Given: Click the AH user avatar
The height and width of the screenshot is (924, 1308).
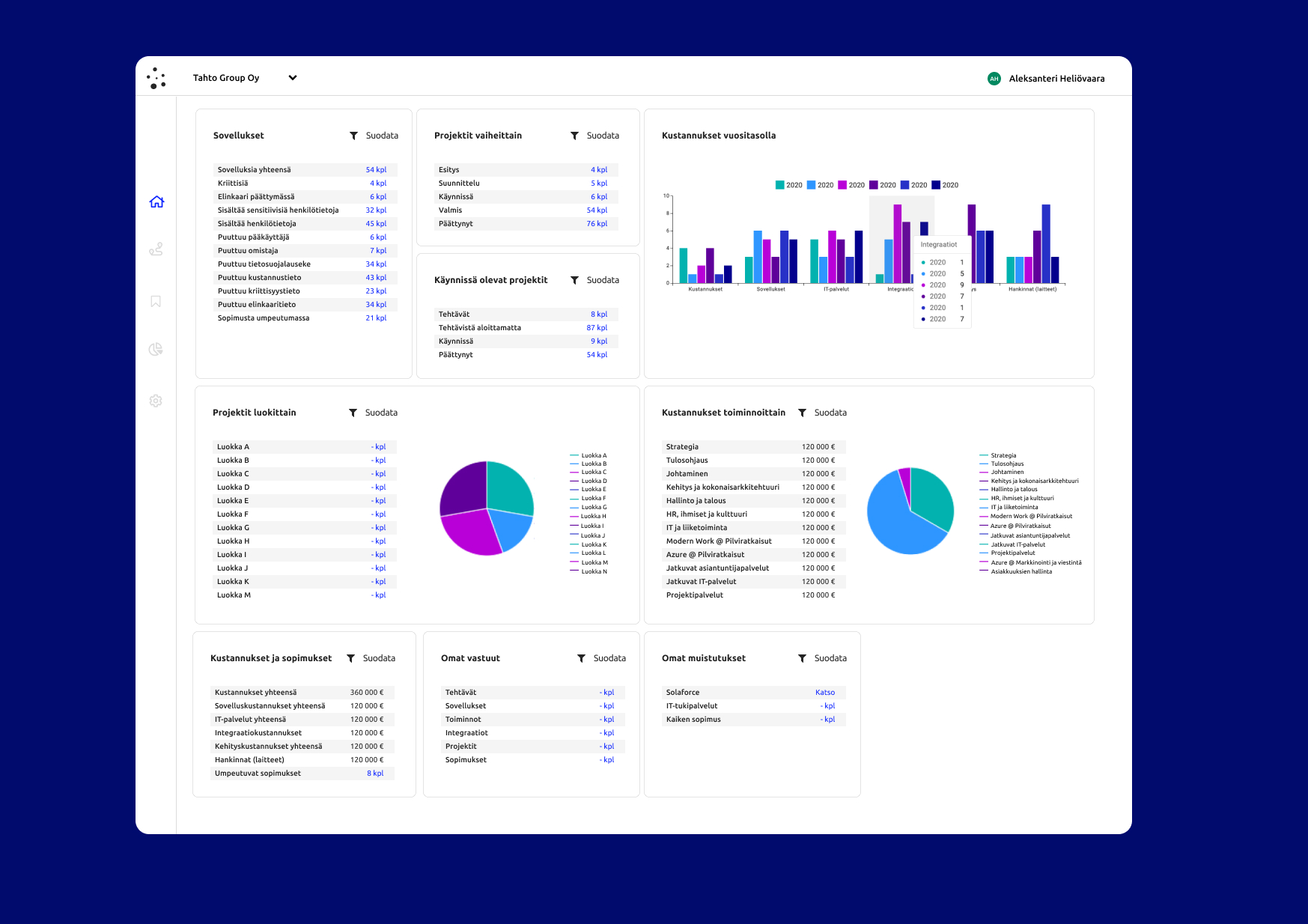Looking at the screenshot, I should (994, 79).
